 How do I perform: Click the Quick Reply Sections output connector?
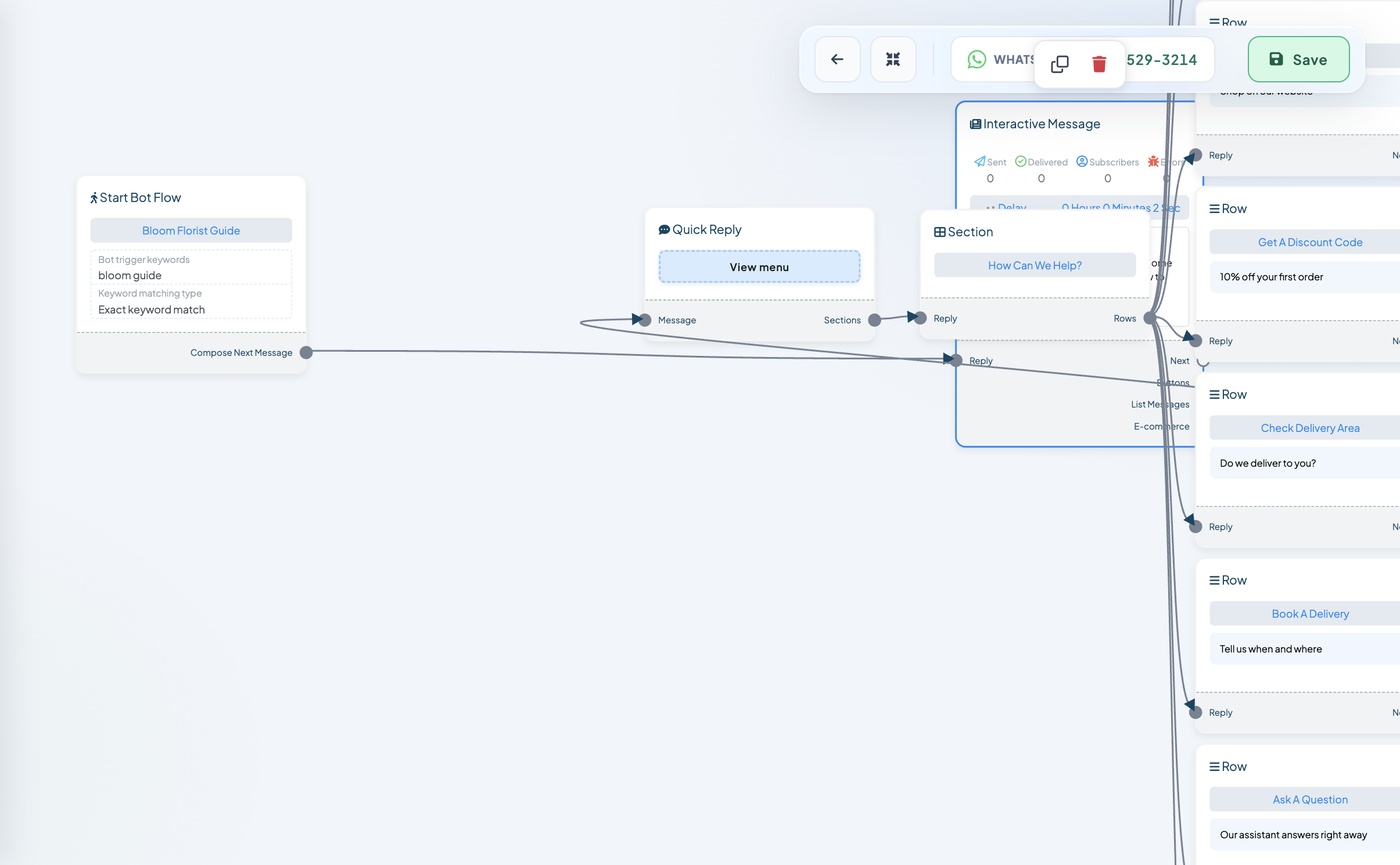874,320
